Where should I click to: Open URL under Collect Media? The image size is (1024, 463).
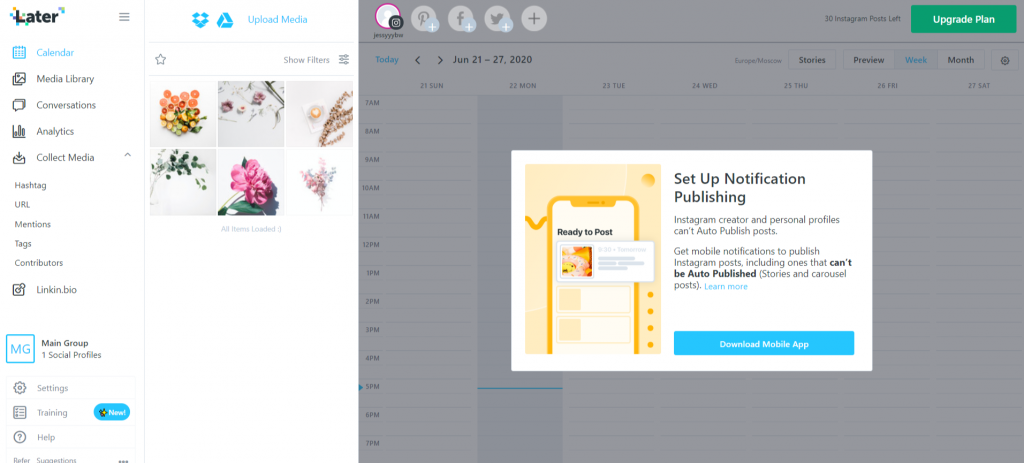coord(22,204)
